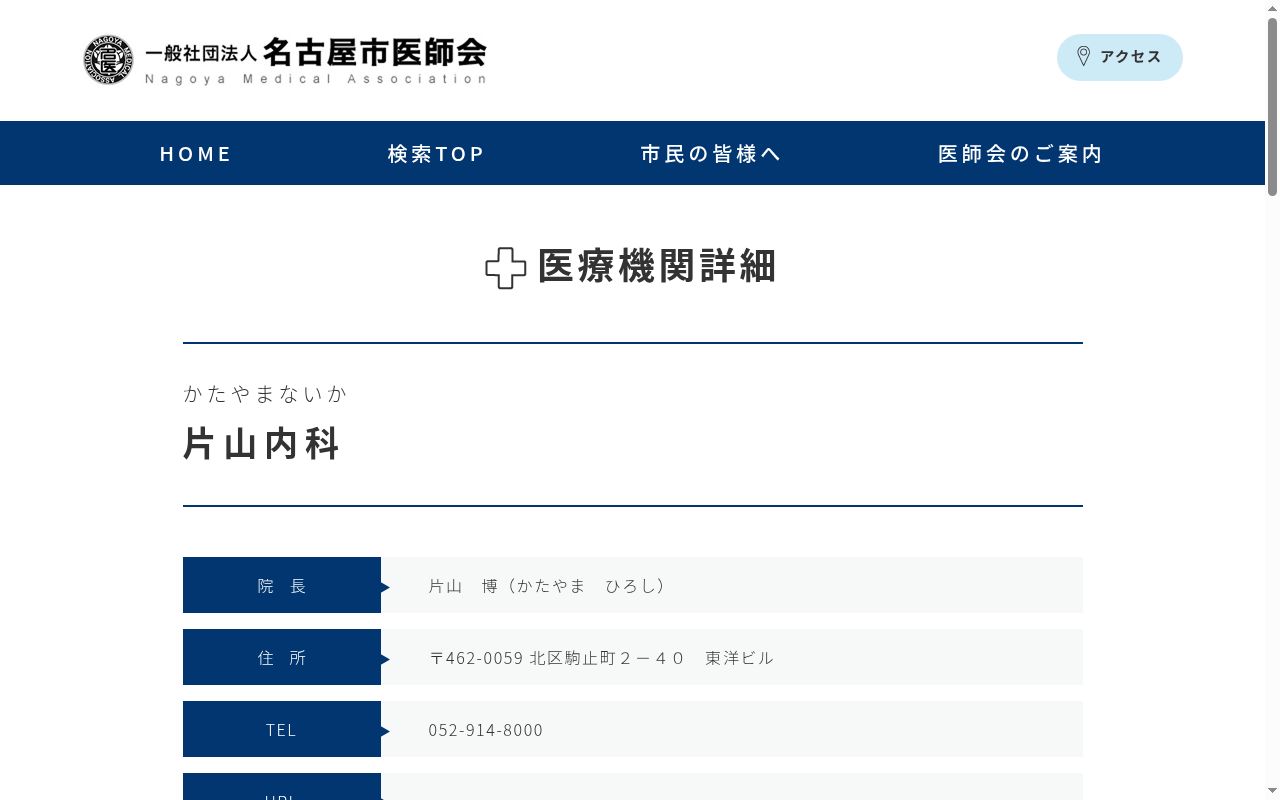The image size is (1280, 800).
Task: Open the アクセス page button
Action: 1120,57
